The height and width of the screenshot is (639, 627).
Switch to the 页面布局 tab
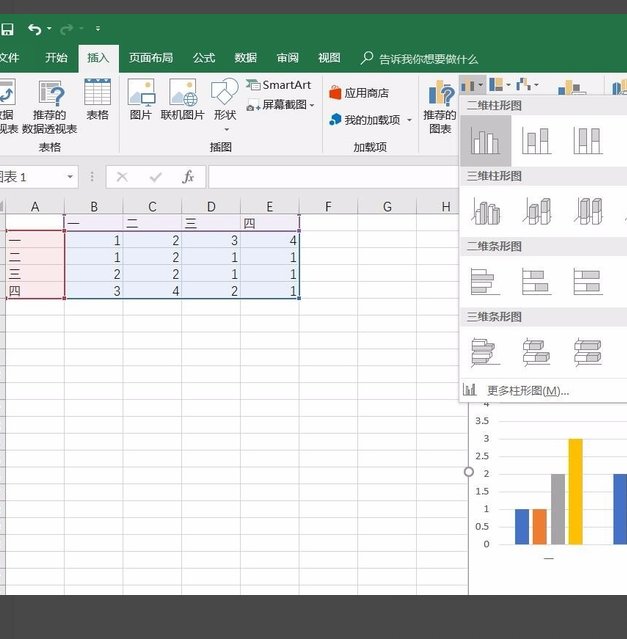(151, 58)
